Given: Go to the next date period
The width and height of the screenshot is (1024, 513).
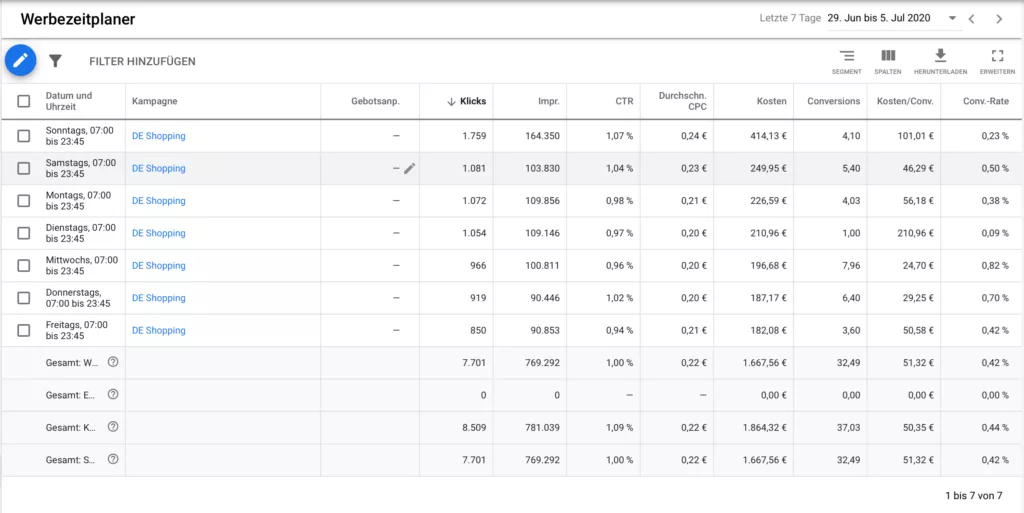Looking at the screenshot, I should coord(999,19).
